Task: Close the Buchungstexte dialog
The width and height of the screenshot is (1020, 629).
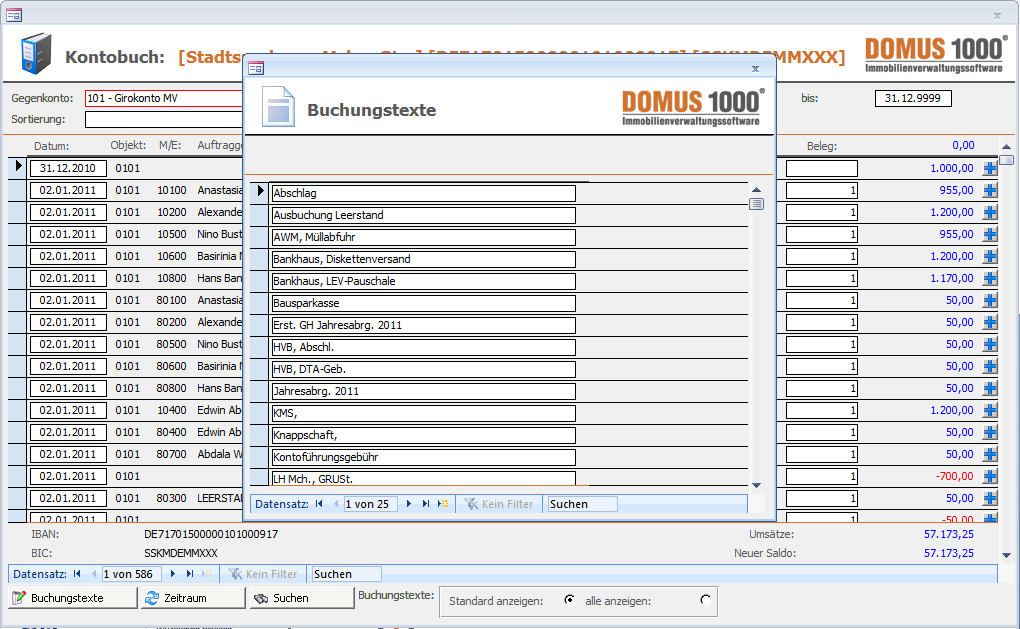Action: coord(755,68)
